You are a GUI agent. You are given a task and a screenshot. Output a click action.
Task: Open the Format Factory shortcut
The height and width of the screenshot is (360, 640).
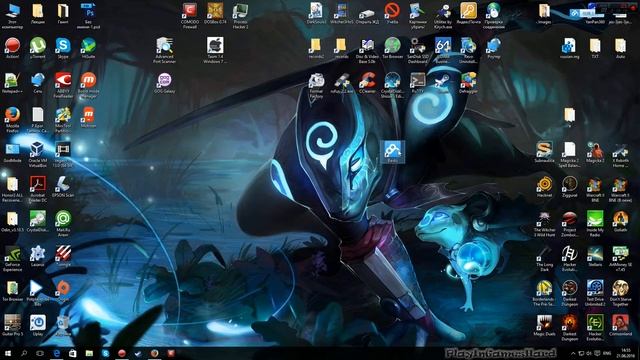[316, 85]
